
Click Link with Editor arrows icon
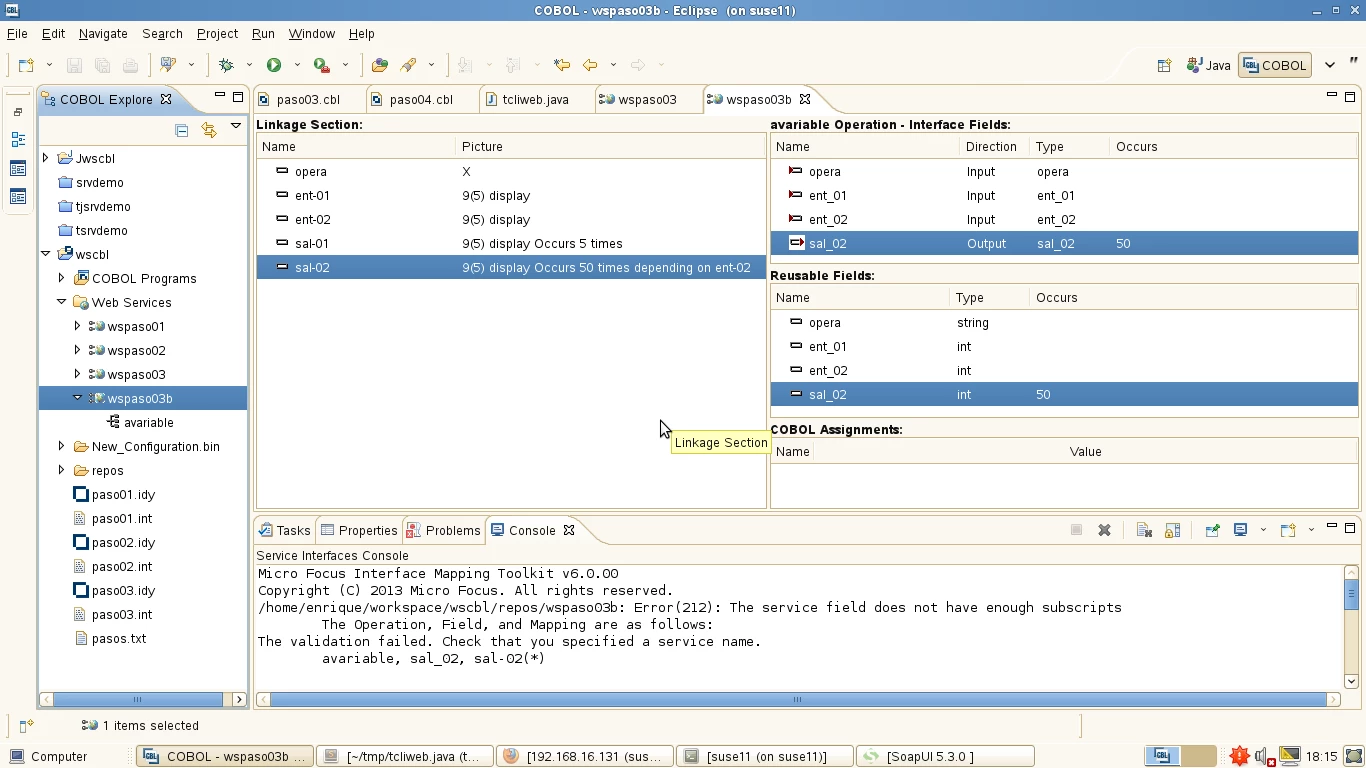[208, 130]
